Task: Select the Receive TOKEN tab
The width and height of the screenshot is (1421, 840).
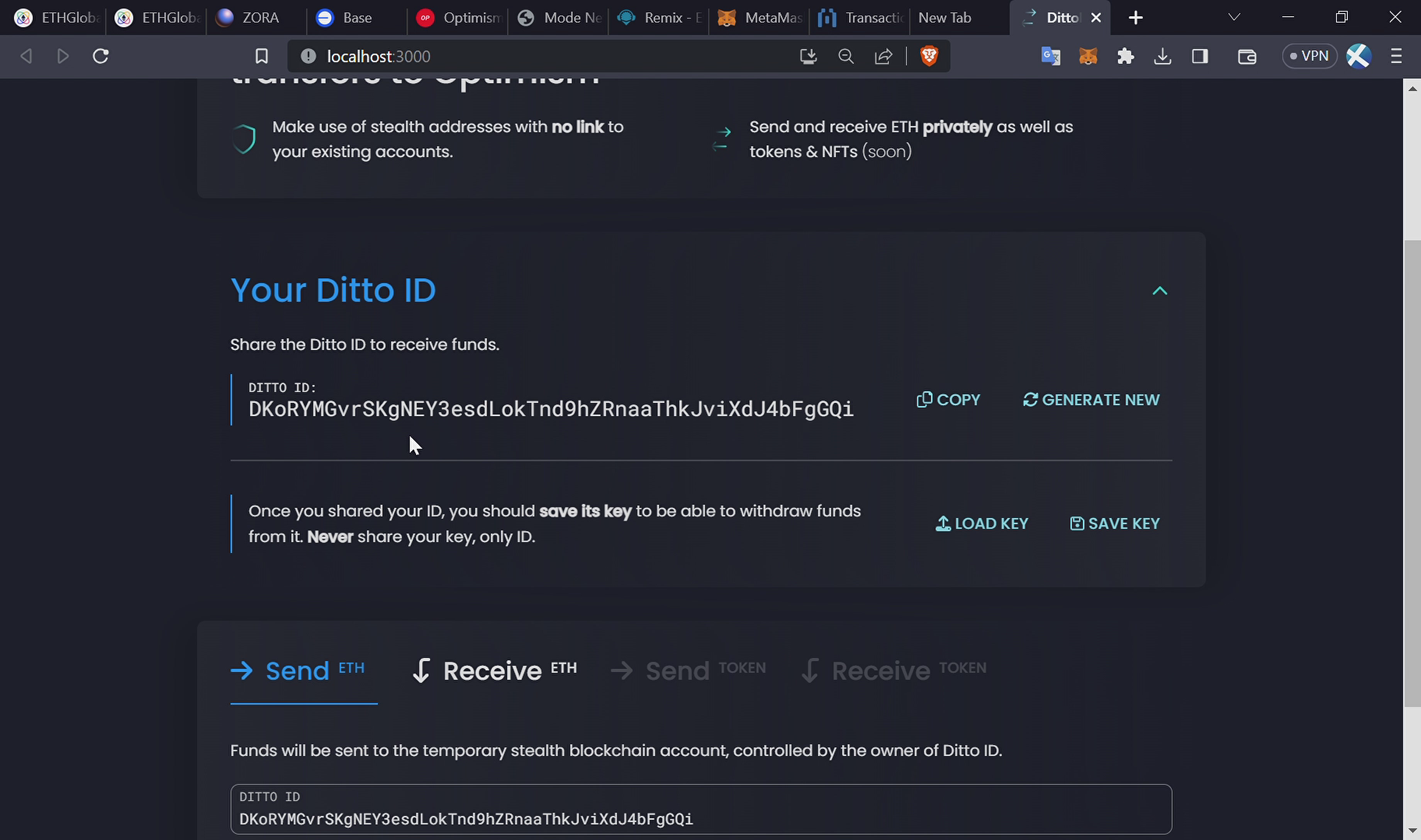Action: tap(894, 670)
